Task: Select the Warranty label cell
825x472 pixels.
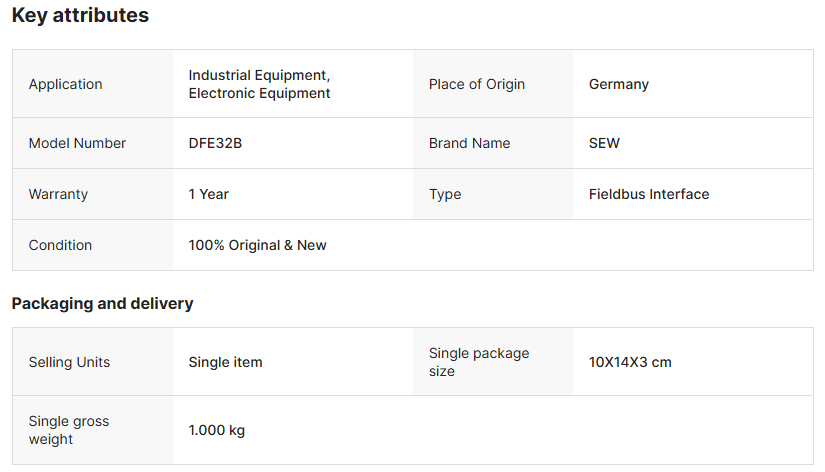Action: click(58, 194)
